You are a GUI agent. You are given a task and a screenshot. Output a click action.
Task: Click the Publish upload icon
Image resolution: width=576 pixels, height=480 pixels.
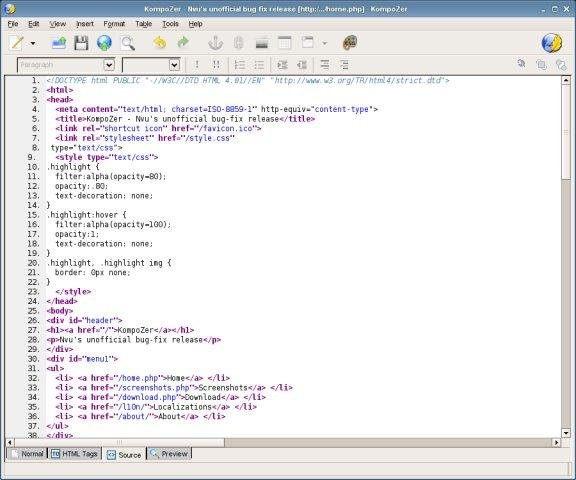(59, 43)
